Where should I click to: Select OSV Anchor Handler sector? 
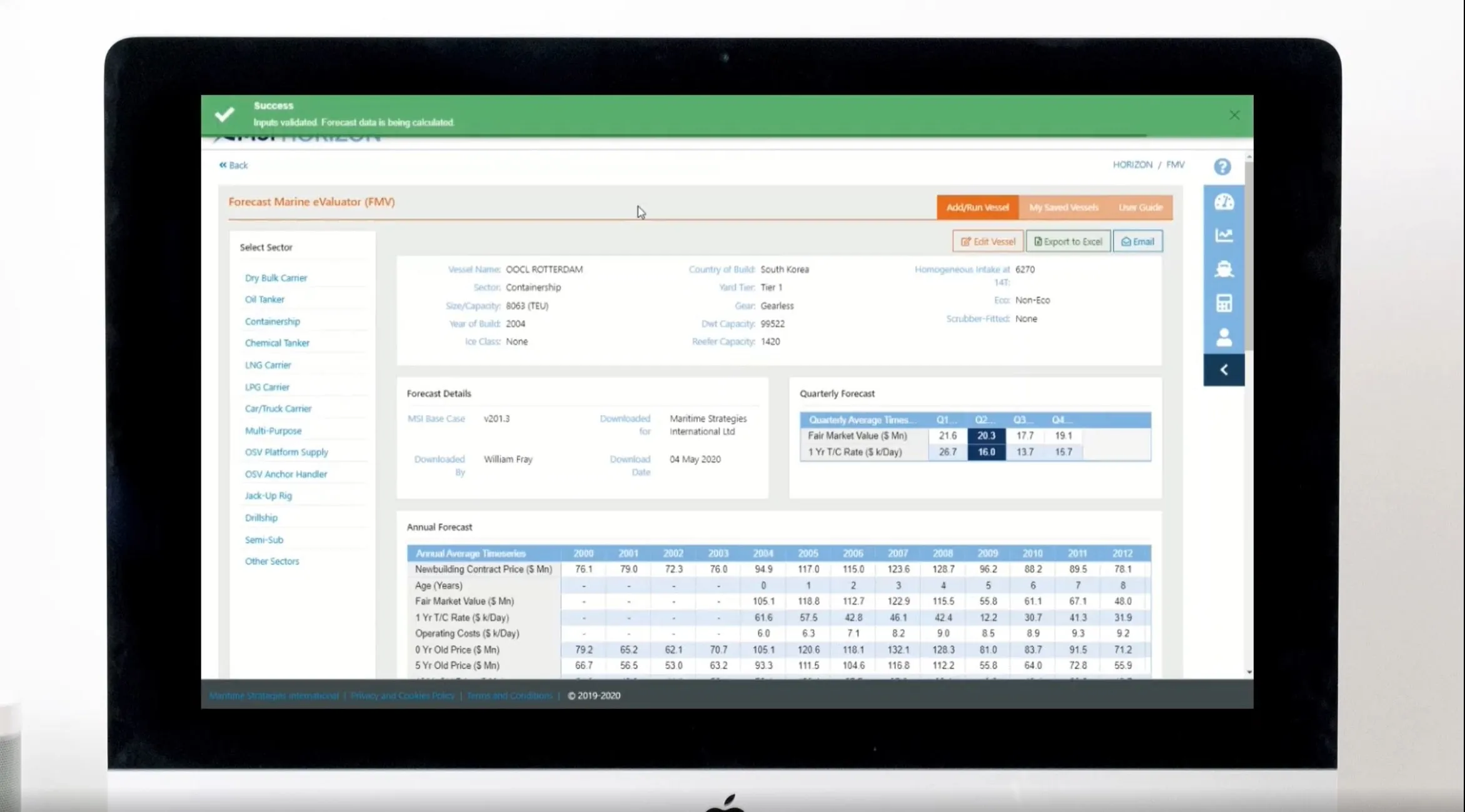(x=286, y=474)
